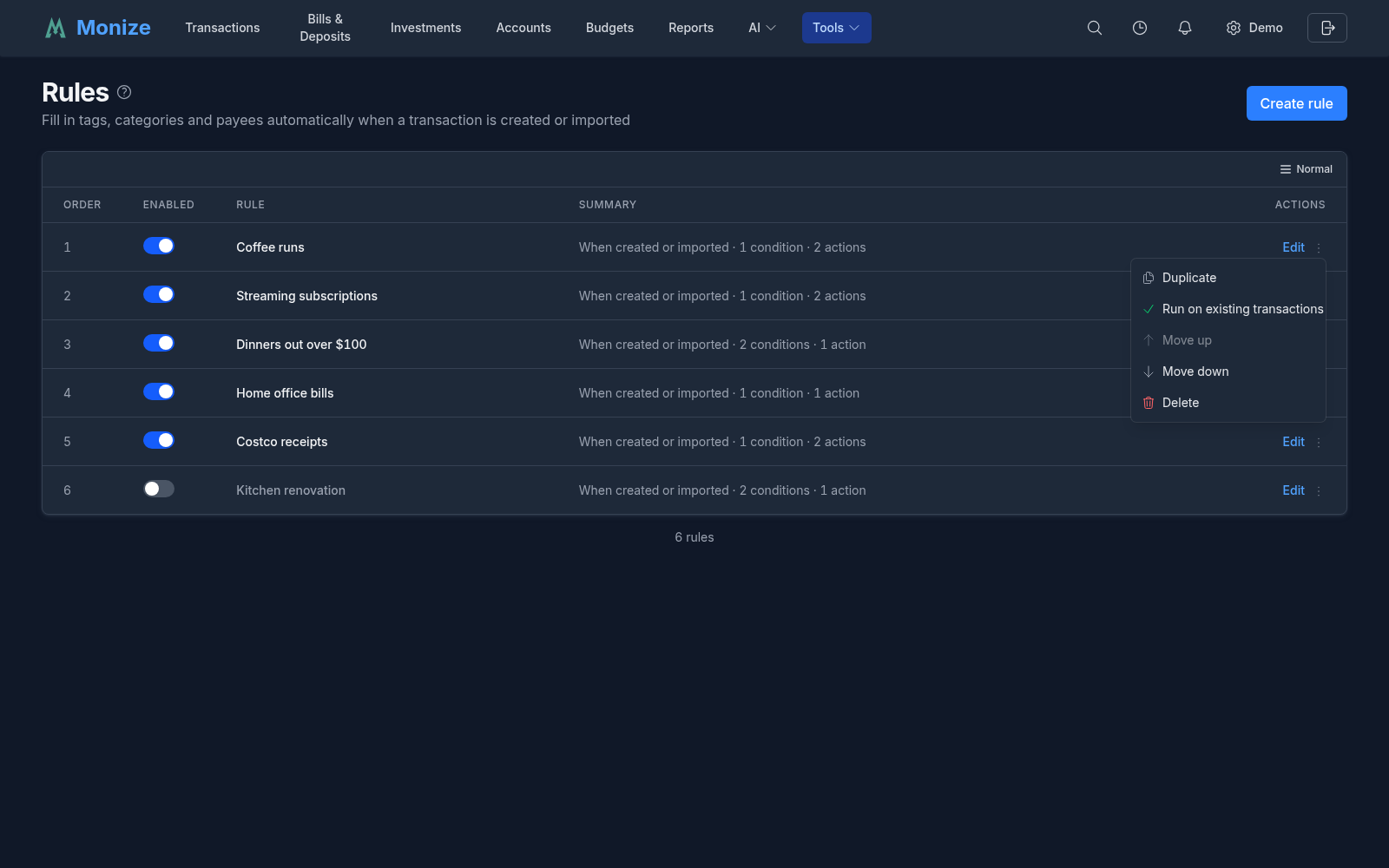Click the Home office bills rule name
The width and height of the screenshot is (1389, 868).
(x=285, y=393)
